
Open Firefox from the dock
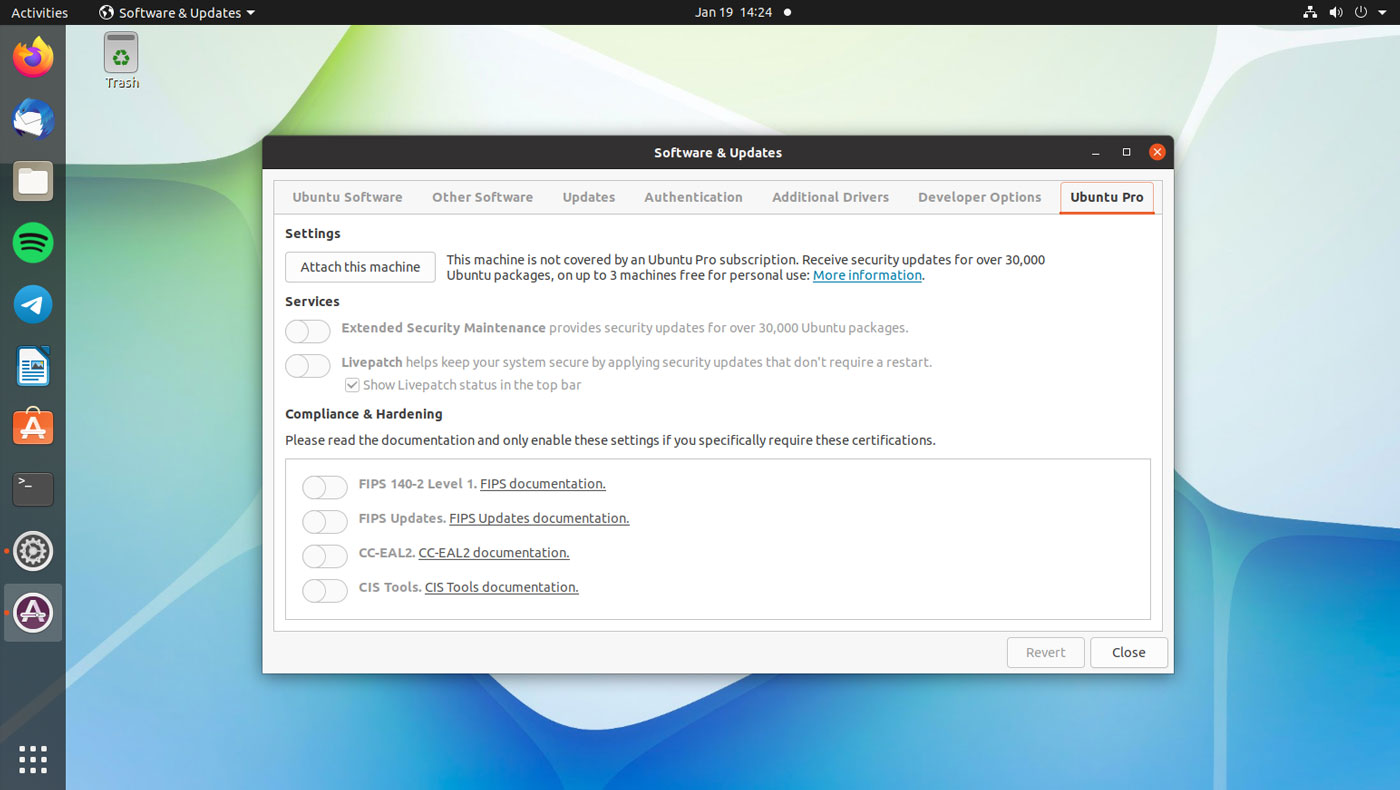click(x=33, y=58)
